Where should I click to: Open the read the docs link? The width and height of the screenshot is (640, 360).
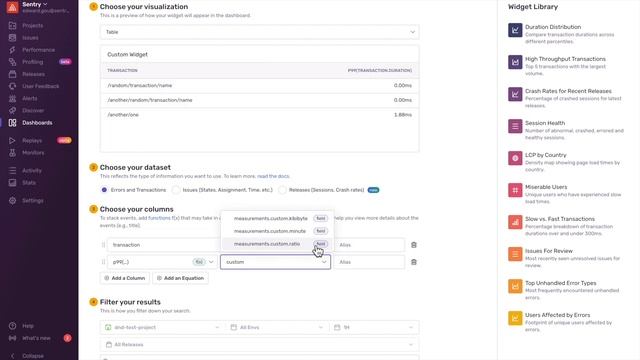tap(273, 176)
